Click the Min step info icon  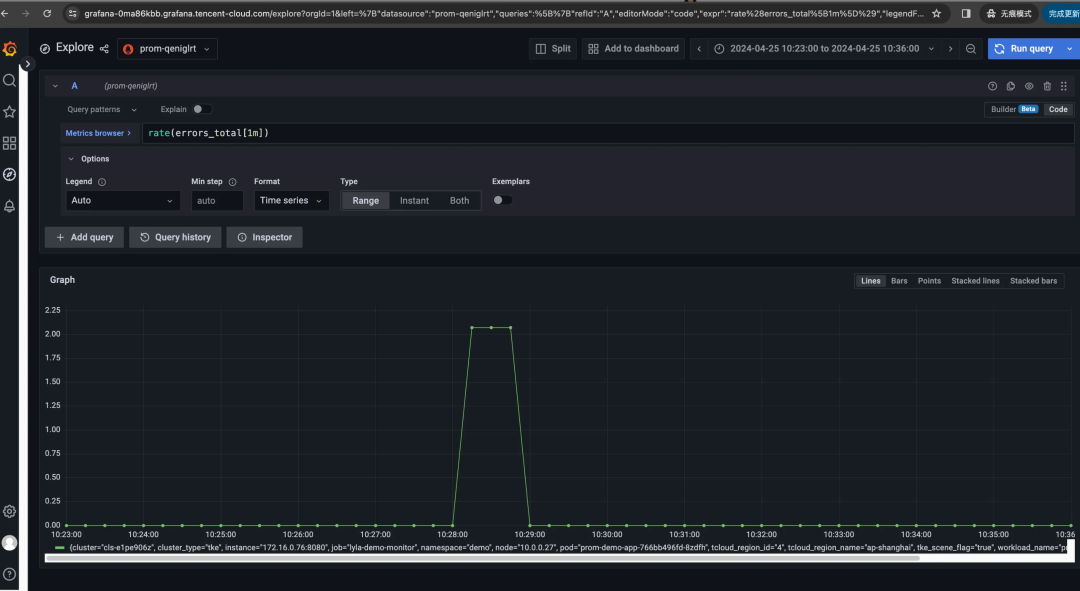232,182
